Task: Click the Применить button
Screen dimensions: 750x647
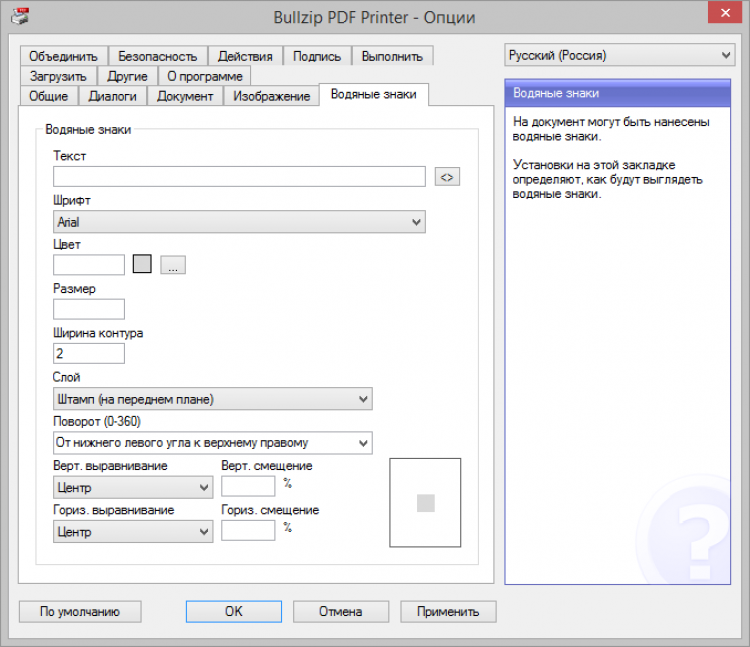Action: pos(448,612)
